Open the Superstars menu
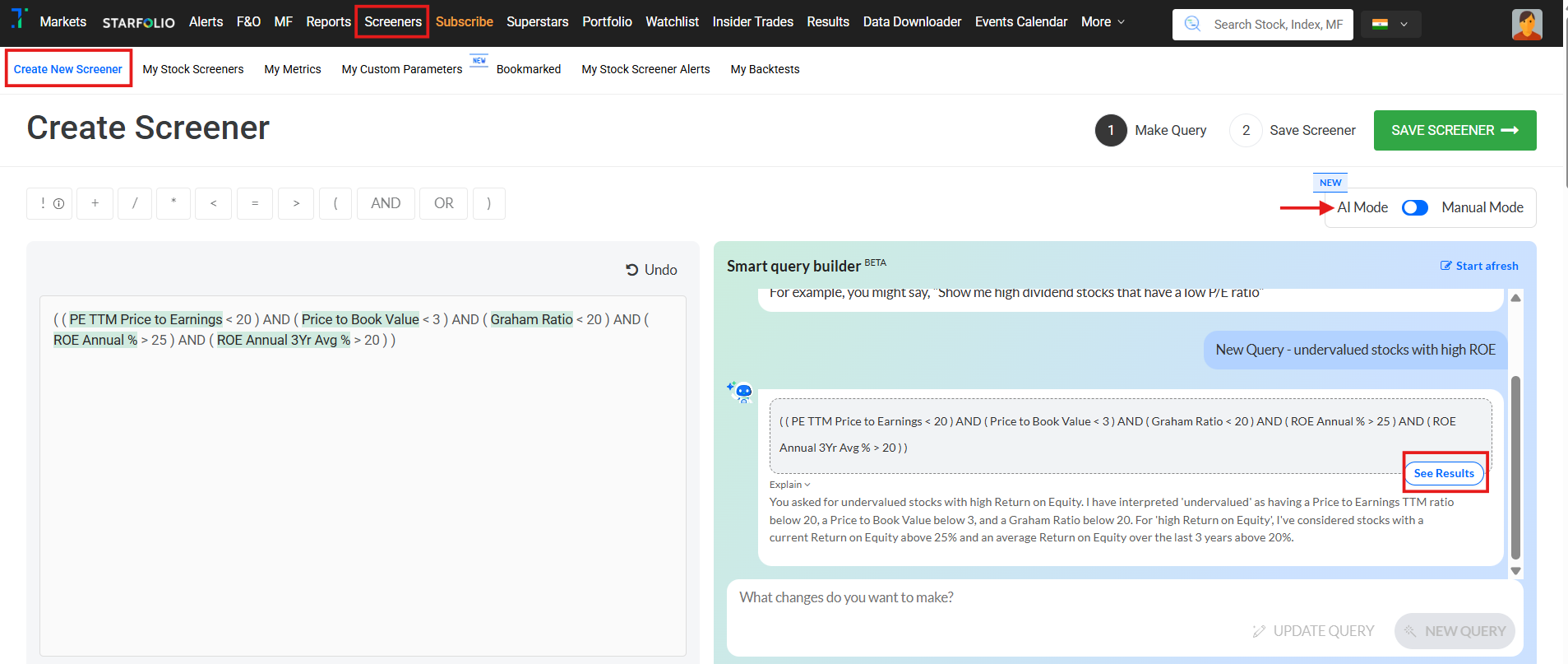The height and width of the screenshot is (664, 1568). coord(538,22)
